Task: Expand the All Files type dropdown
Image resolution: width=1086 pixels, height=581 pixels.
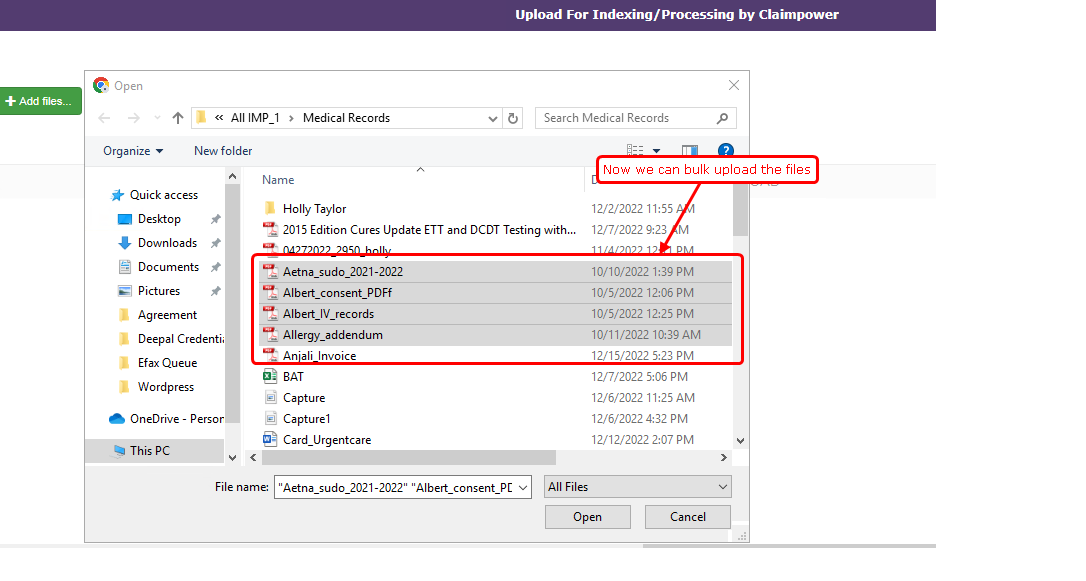Action: pos(637,487)
